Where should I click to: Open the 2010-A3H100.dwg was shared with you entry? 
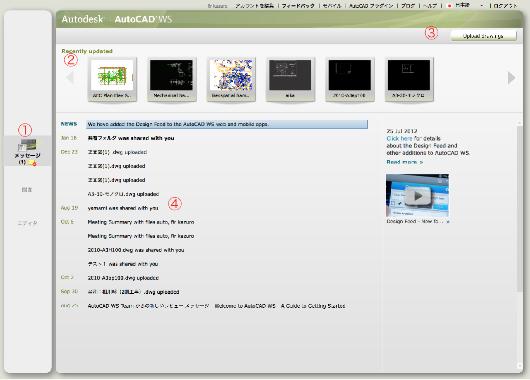pyautogui.click(x=136, y=250)
